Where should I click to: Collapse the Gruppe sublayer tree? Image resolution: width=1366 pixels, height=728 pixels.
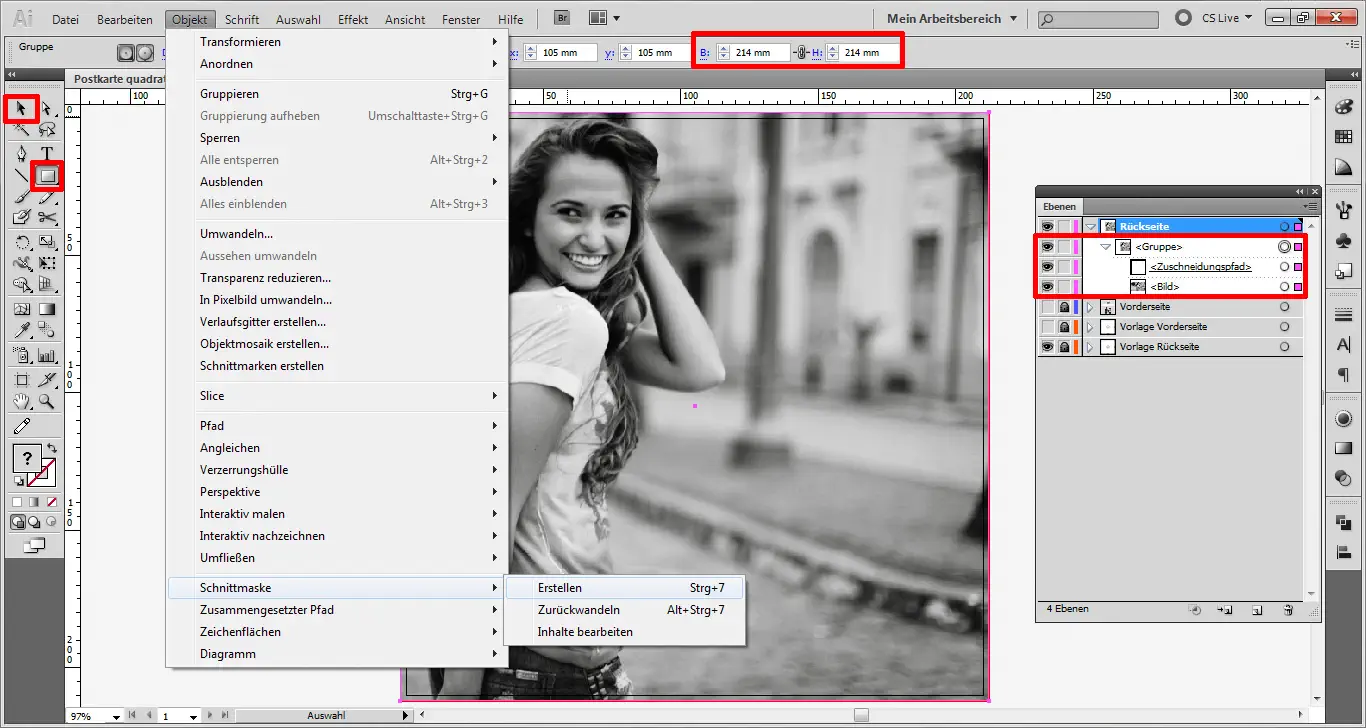pos(1105,247)
